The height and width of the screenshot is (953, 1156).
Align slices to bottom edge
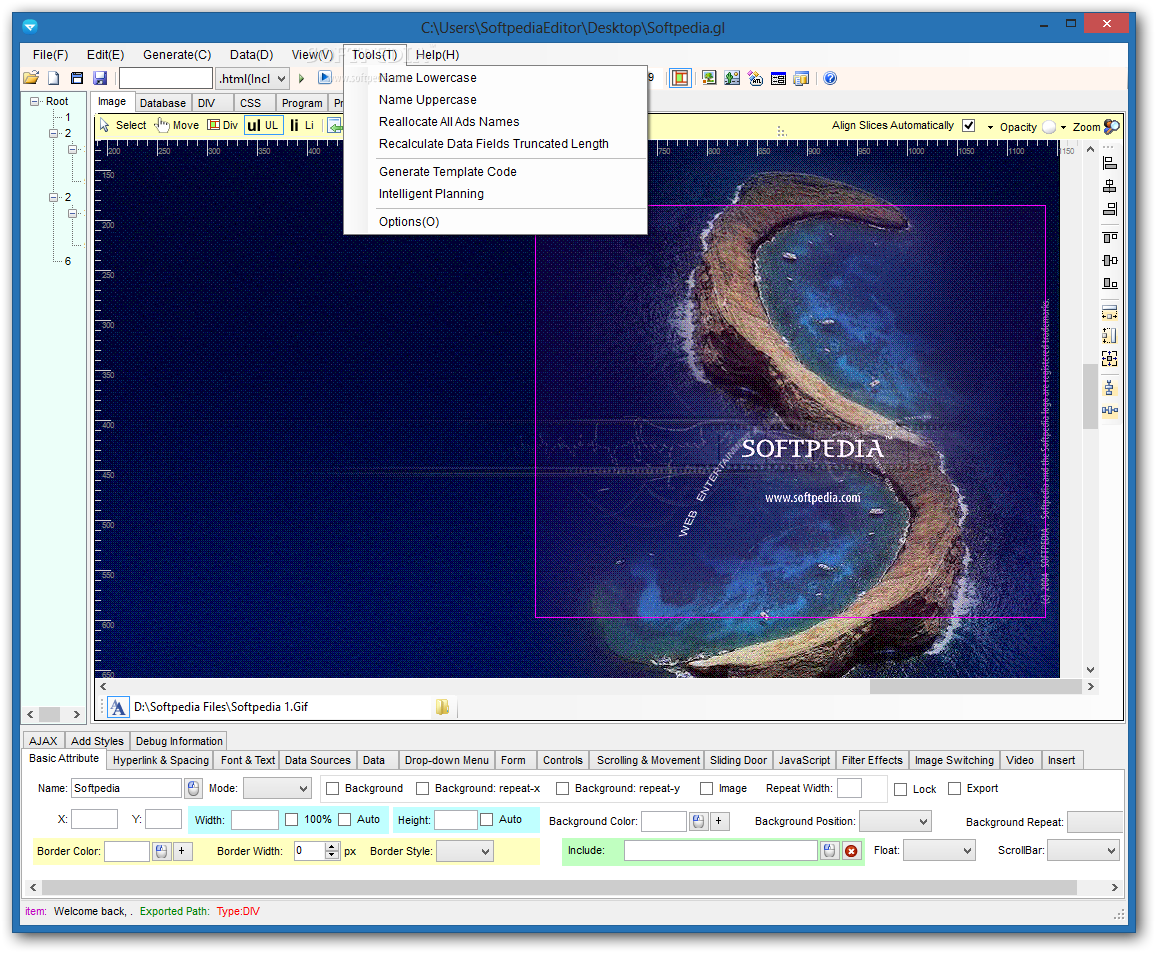tap(1110, 283)
